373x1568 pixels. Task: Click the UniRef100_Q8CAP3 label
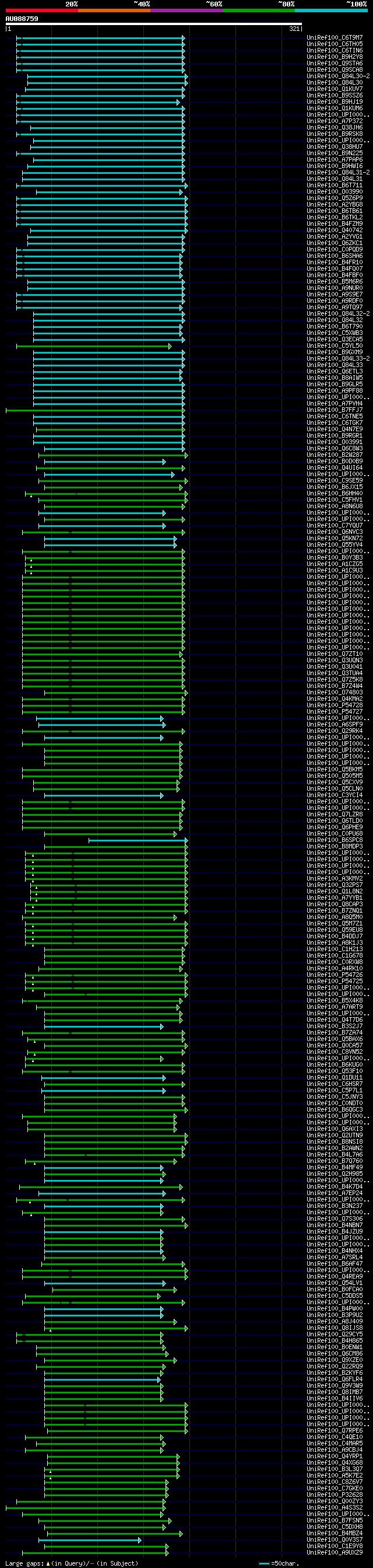[x=335, y=904]
